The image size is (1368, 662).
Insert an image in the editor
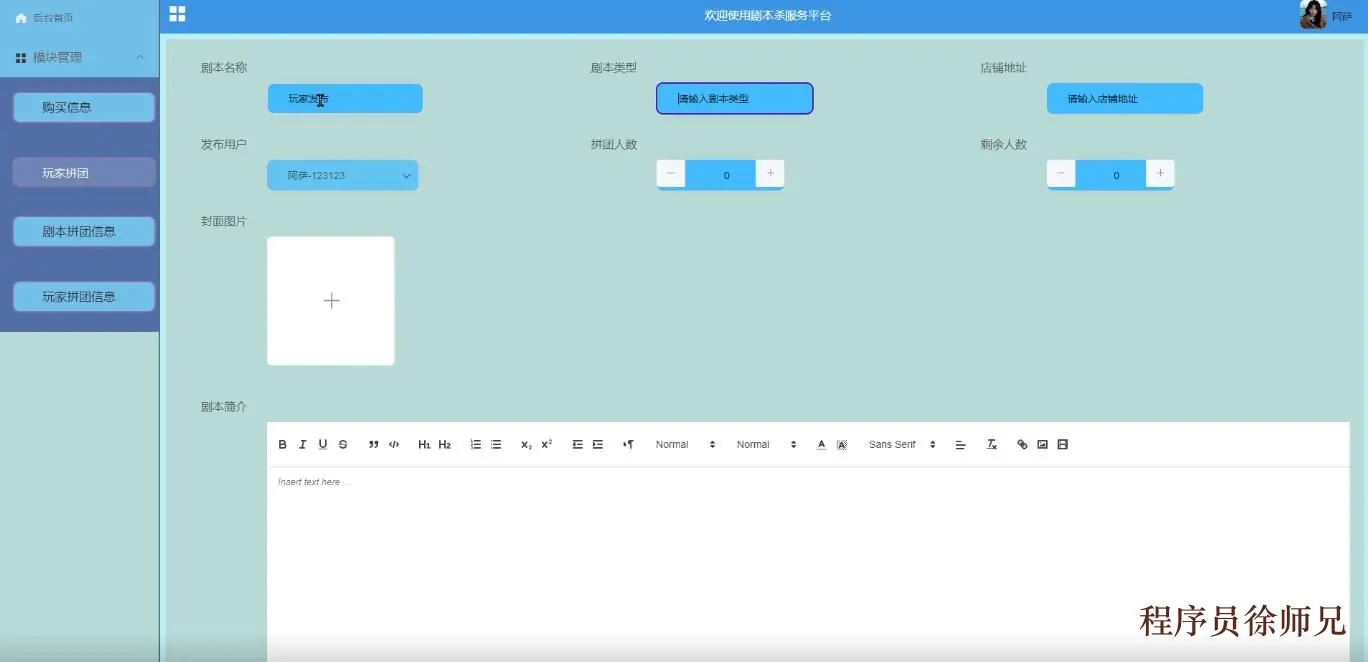[1042, 444]
